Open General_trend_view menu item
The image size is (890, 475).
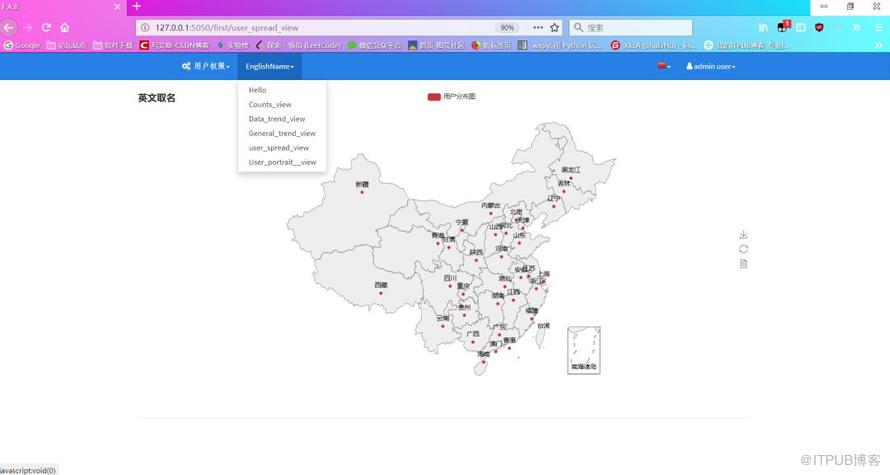(282, 133)
